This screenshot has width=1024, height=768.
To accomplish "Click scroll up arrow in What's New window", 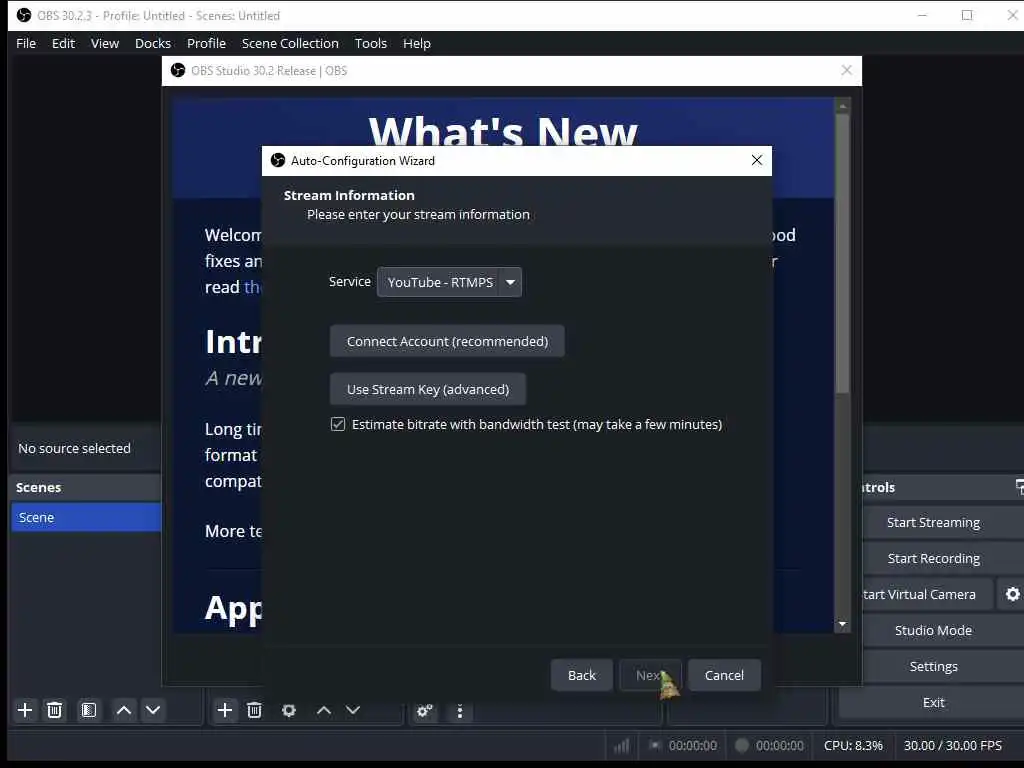I will [x=842, y=106].
